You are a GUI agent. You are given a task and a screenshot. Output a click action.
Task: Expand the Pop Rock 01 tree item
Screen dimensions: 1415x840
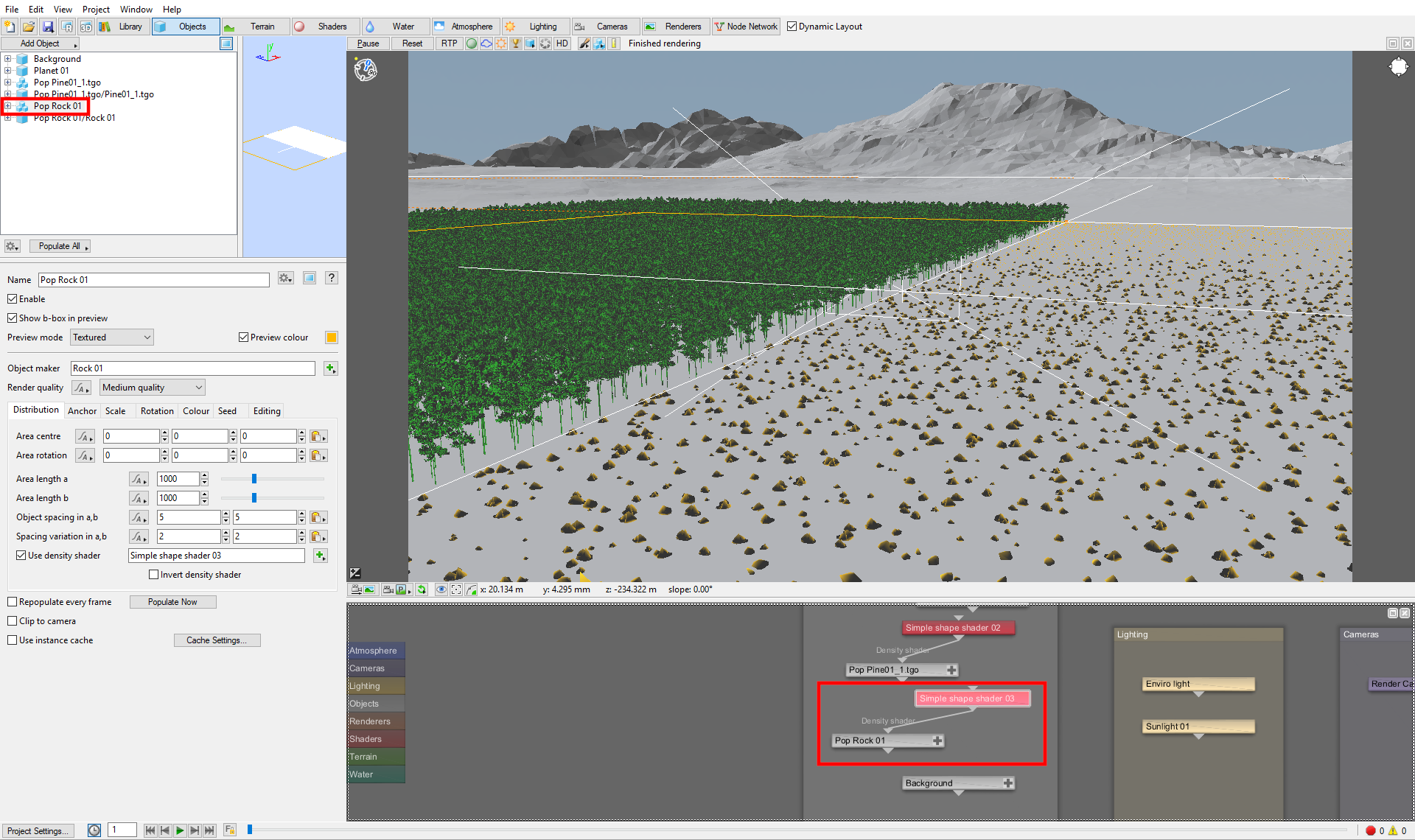[7, 106]
